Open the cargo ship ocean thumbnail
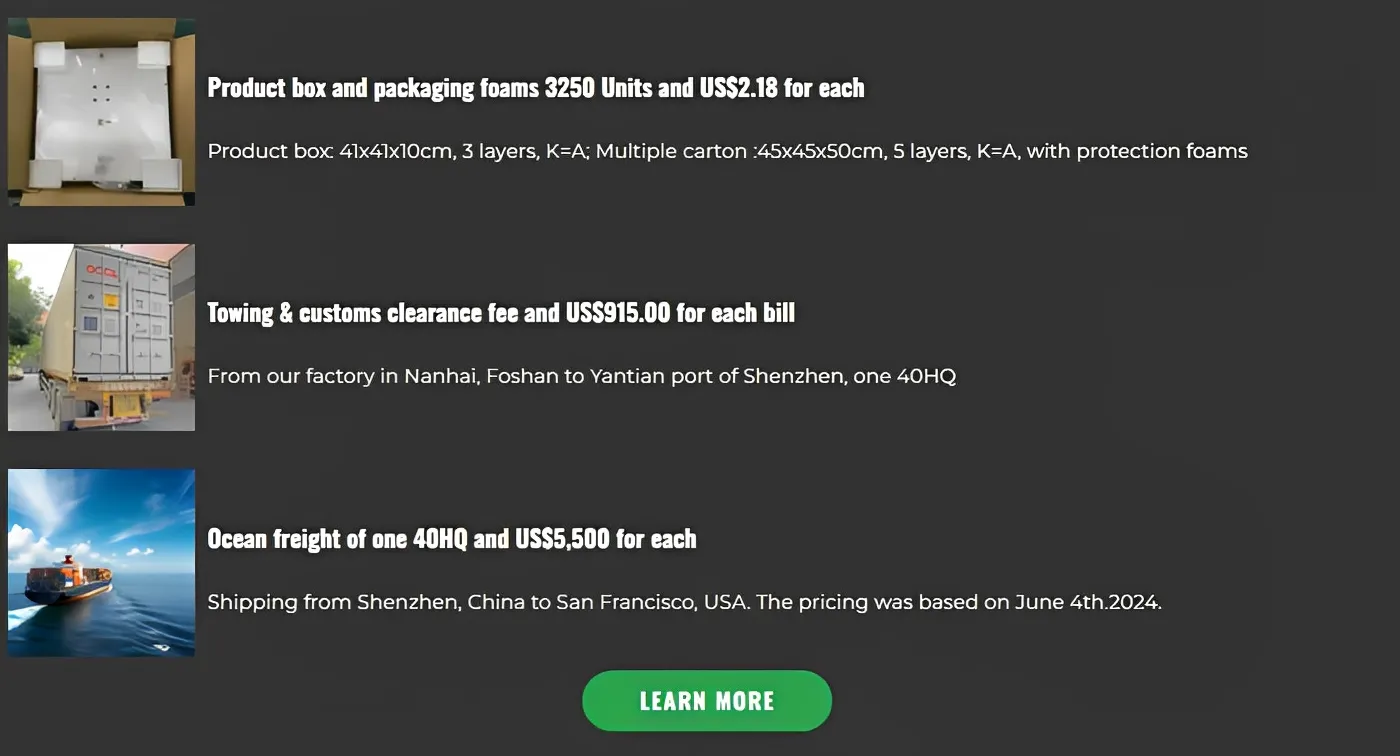Image resolution: width=1400 pixels, height=756 pixels. pyautogui.click(x=101, y=563)
